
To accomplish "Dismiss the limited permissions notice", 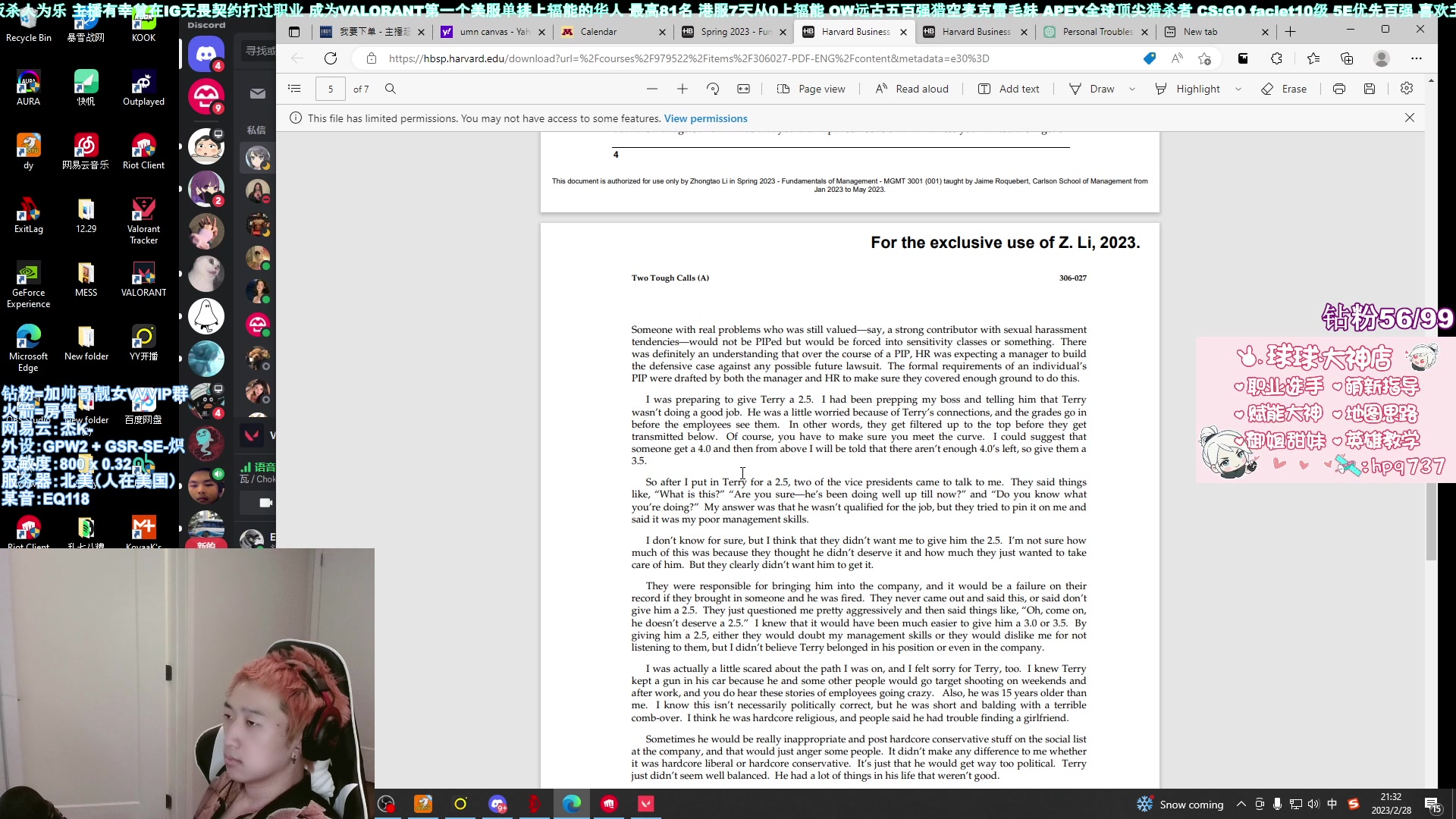I will 1410,118.
